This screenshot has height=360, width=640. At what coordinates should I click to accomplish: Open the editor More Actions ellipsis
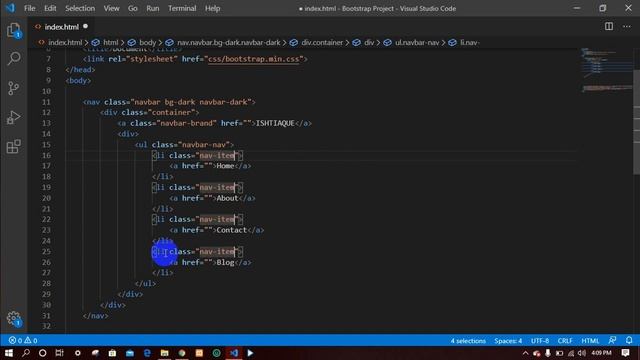tap(627, 27)
